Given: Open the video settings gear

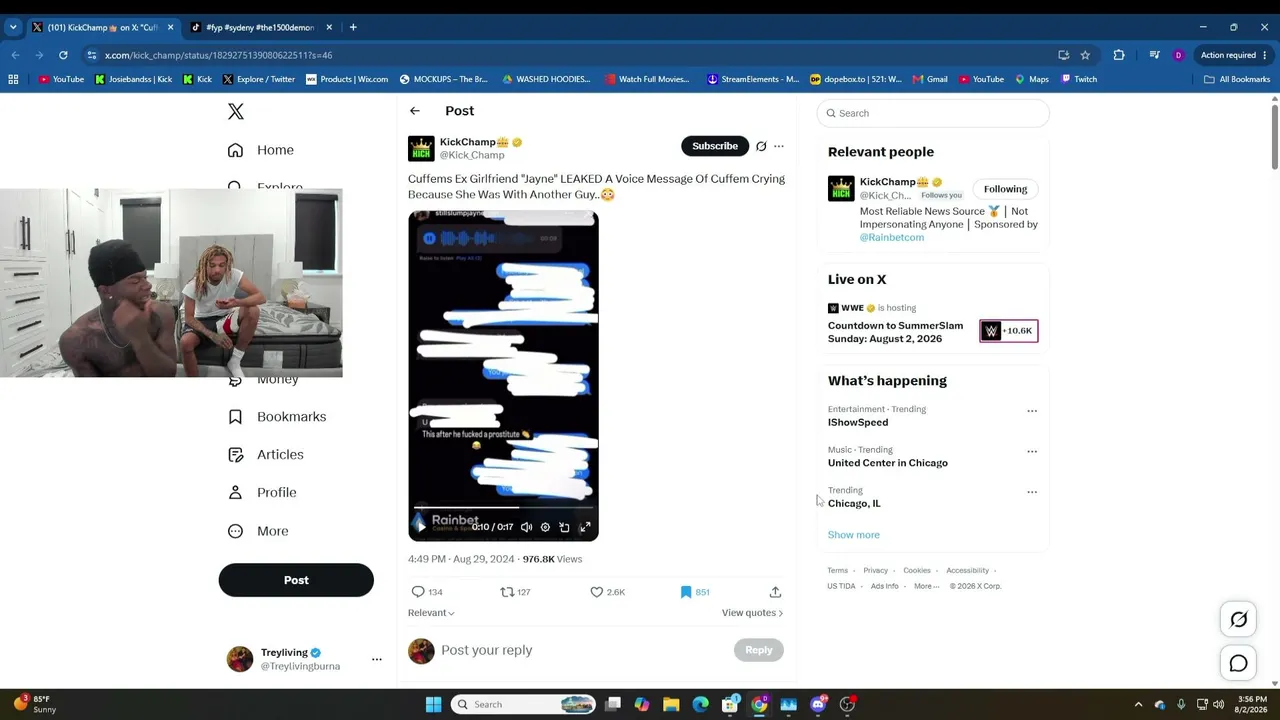Looking at the screenshot, I should pyautogui.click(x=545, y=527).
